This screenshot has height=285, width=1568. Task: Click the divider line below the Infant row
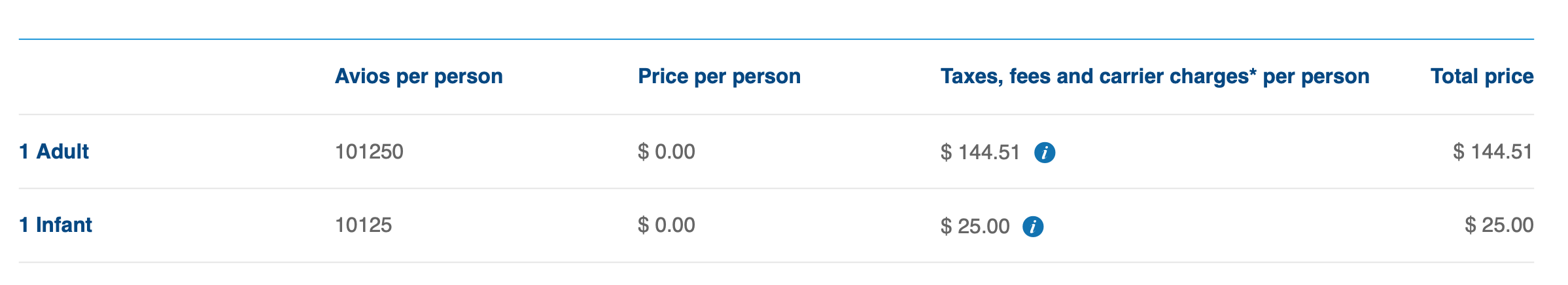(776, 263)
